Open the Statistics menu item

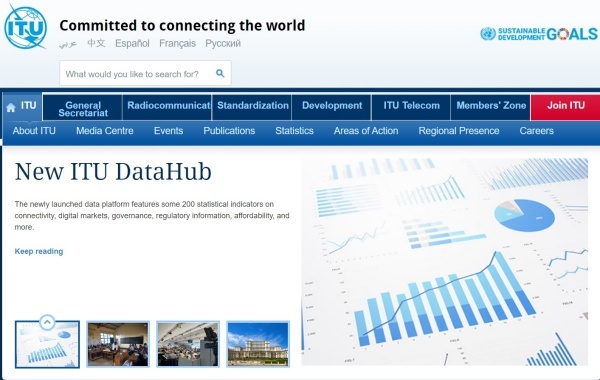pos(294,131)
